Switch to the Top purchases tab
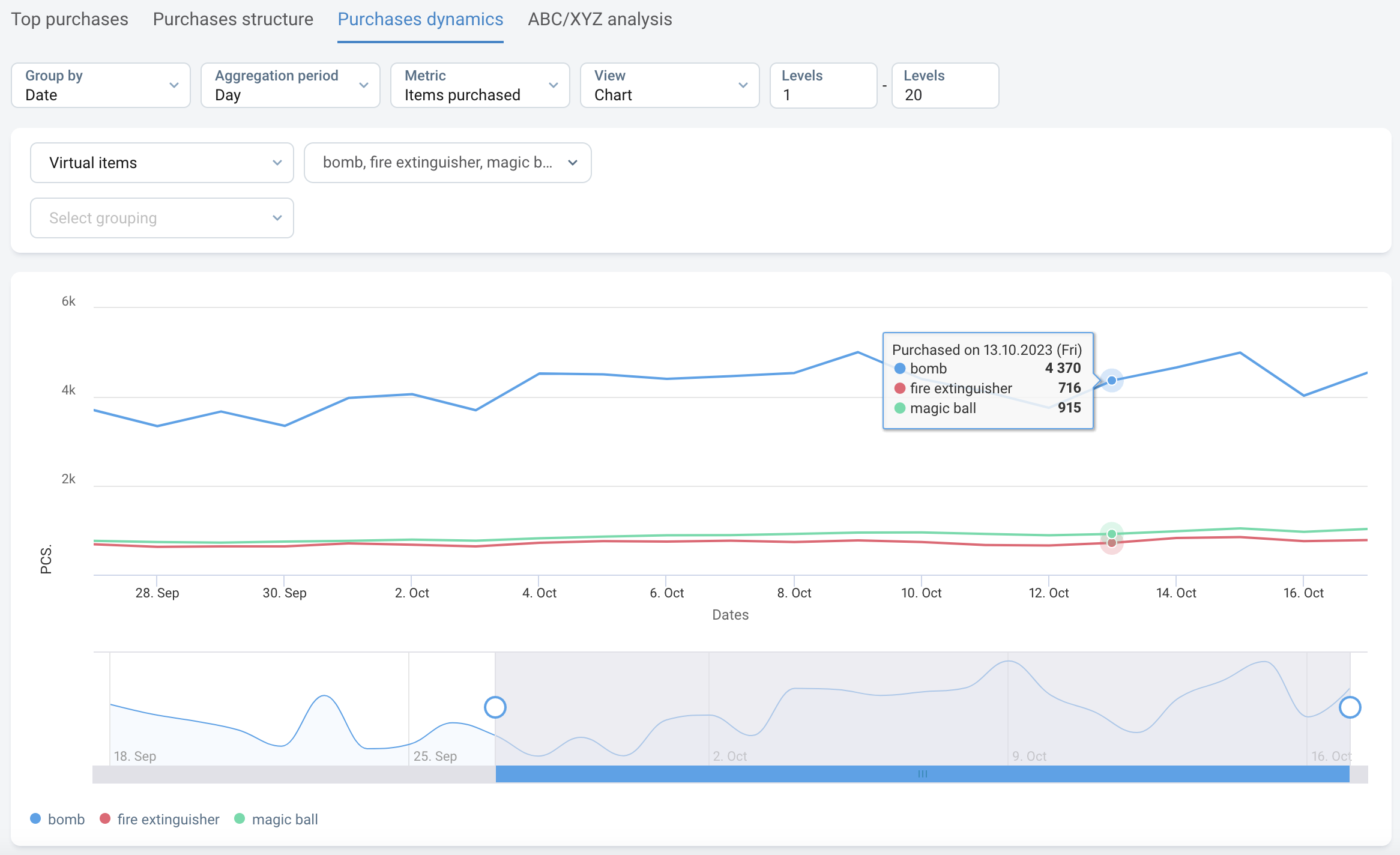The height and width of the screenshot is (855, 1400). (70, 19)
